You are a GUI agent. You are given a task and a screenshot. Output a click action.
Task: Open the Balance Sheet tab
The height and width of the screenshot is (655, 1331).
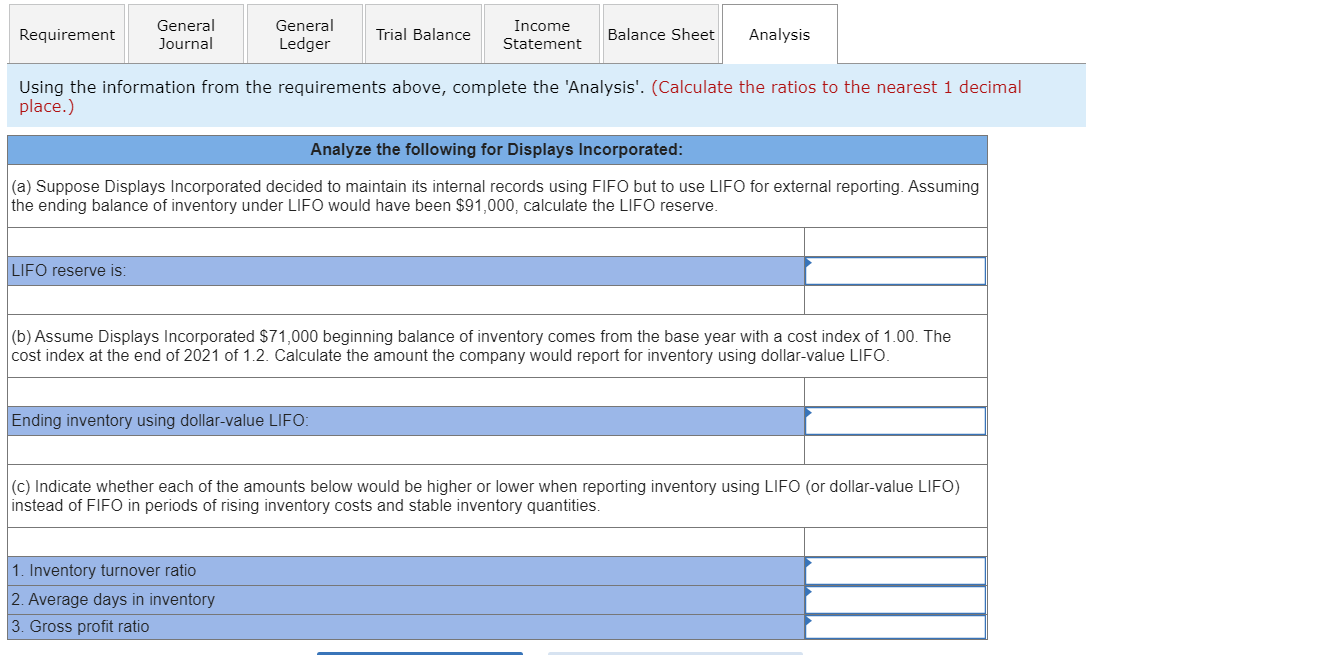pyautogui.click(x=661, y=34)
